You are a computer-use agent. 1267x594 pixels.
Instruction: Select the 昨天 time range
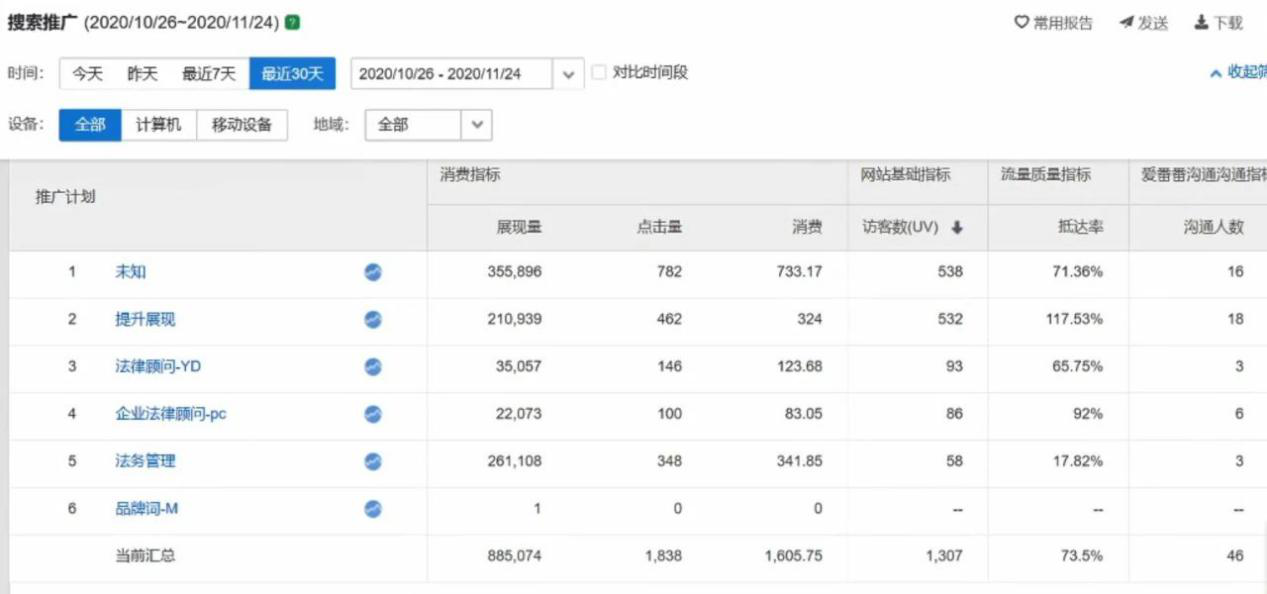coord(142,74)
